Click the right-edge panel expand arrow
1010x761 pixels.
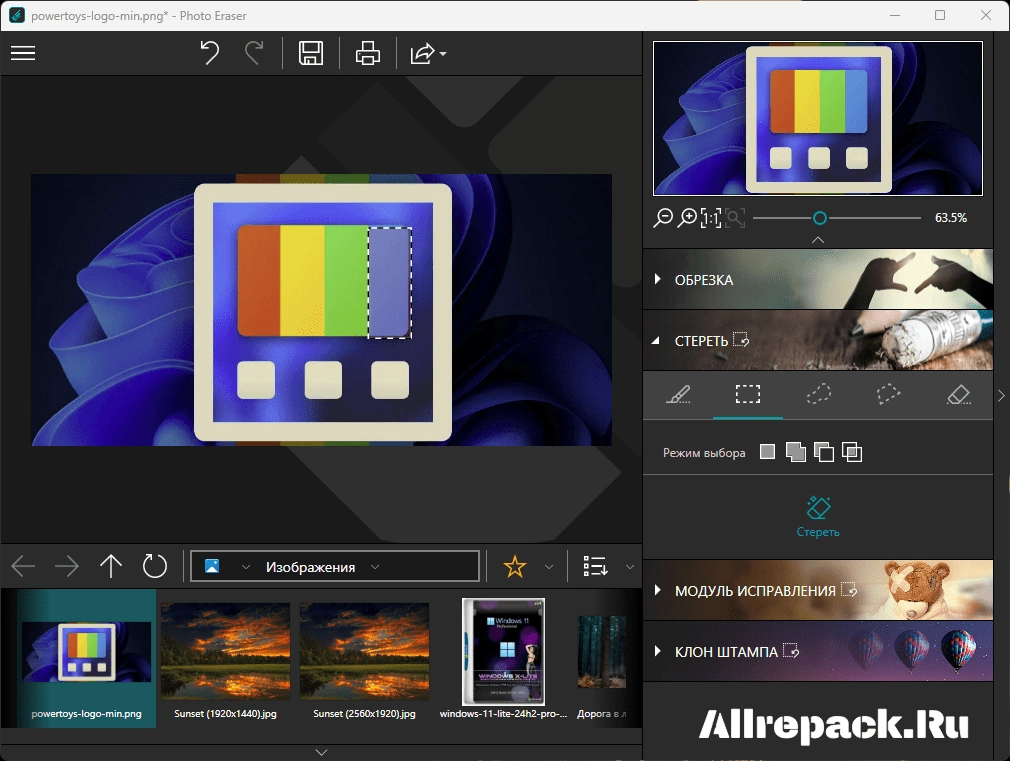1001,396
